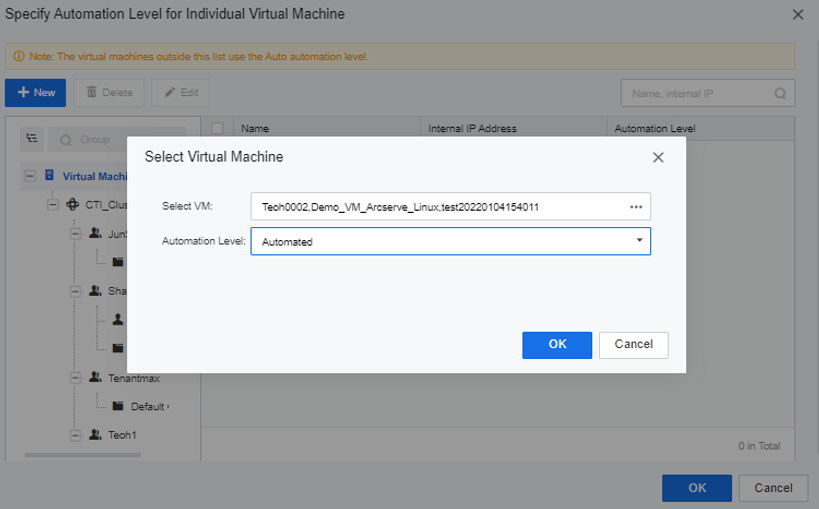The width and height of the screenshot is (819, 509).
Task: Tick the select-all checkbox in table header
Action: point(217,128)
